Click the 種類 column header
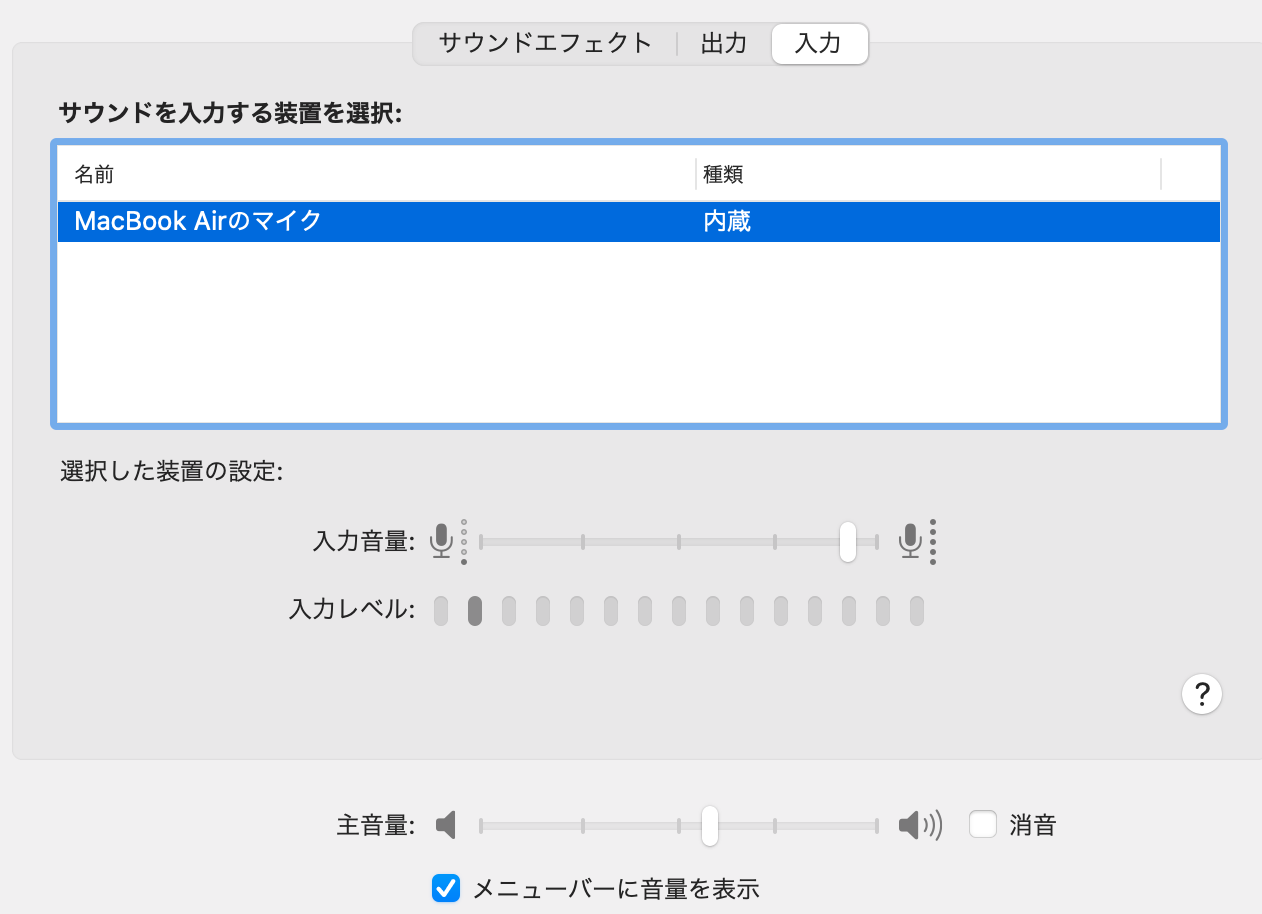This screenshot has width=1262, height=914. (929, 175)
